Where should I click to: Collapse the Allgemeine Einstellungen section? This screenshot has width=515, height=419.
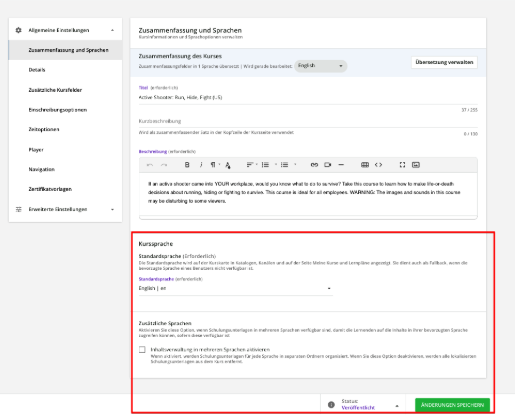click(112, 30)
